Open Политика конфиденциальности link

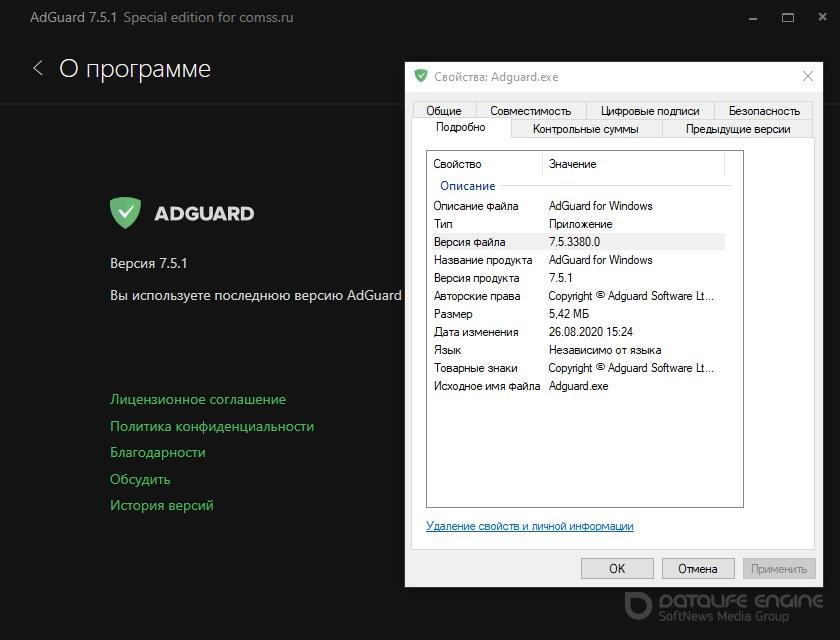212,426
